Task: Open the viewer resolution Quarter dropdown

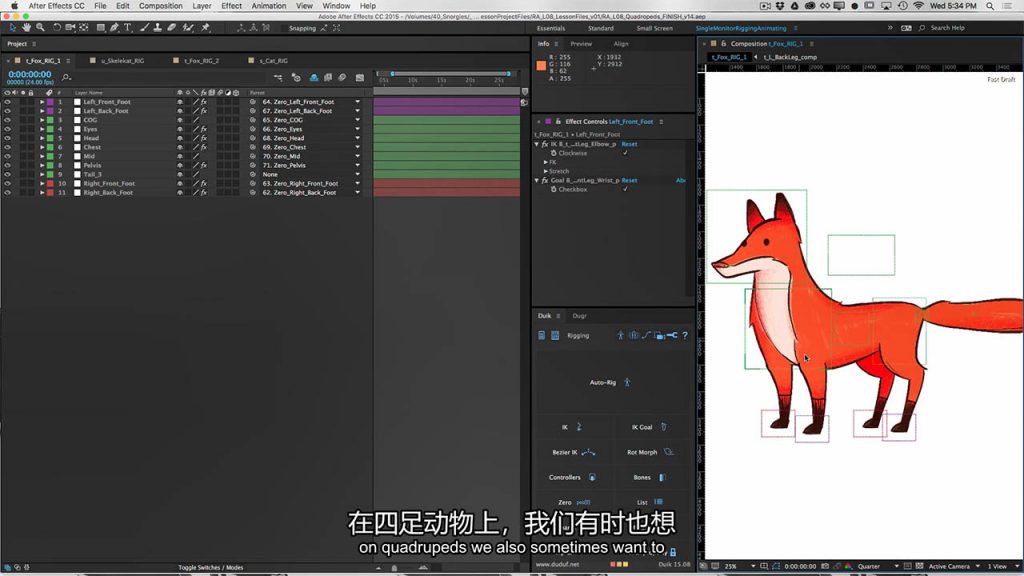Action: [878, 566]
